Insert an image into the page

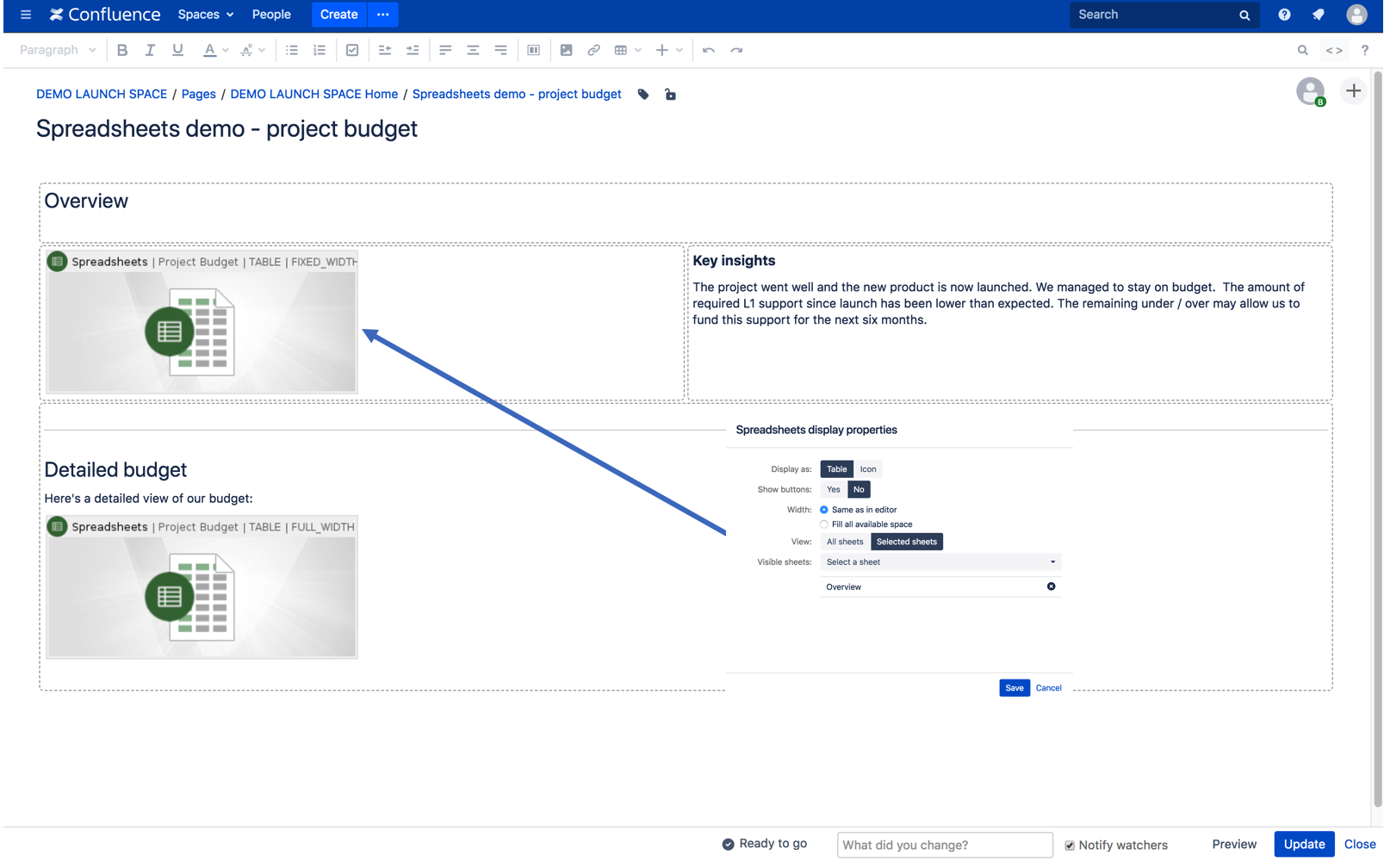coord(566,50)
